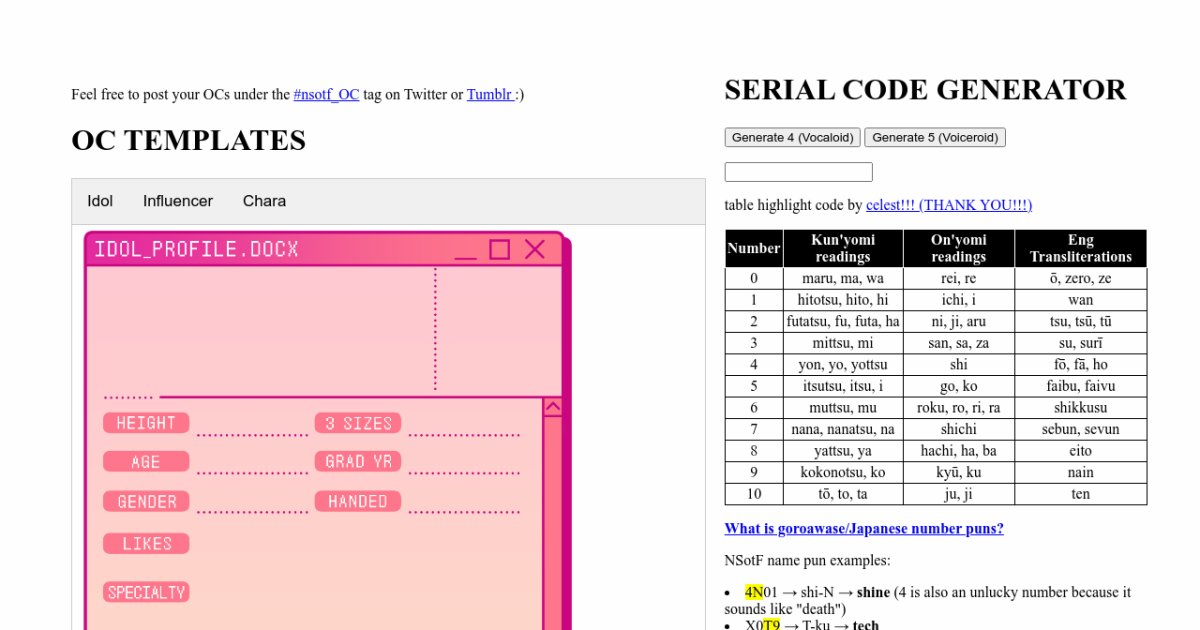Switch to the Idol tab
1200x630 pixels.
[100, 201]
